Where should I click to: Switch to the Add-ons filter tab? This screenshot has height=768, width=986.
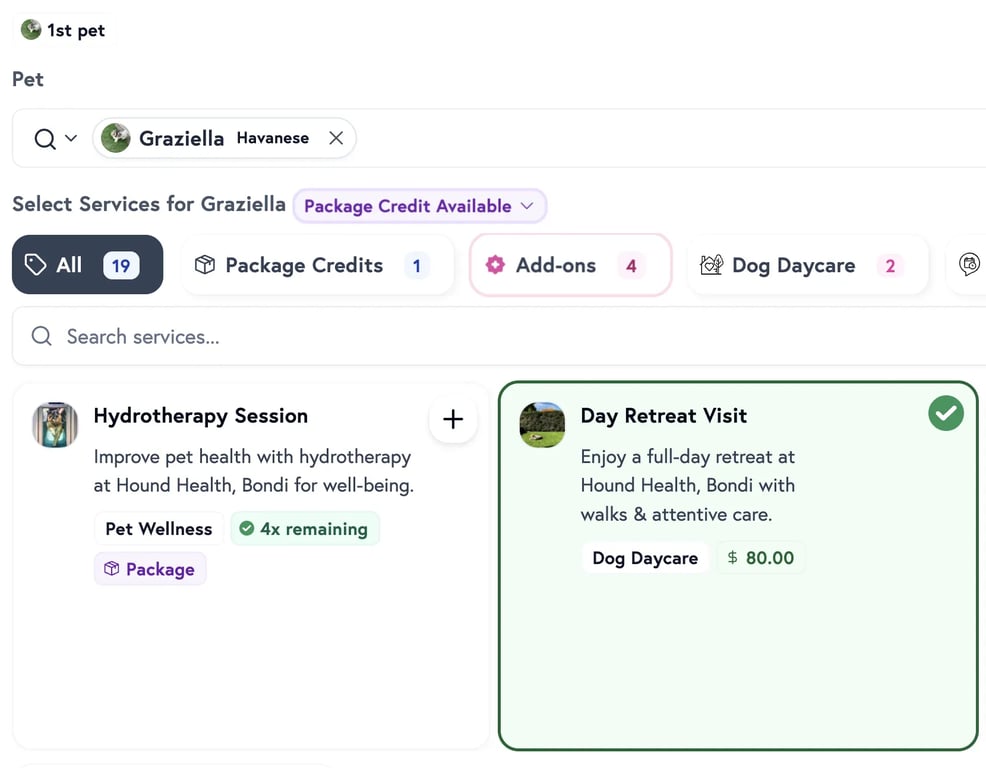(x=570, y=264)
